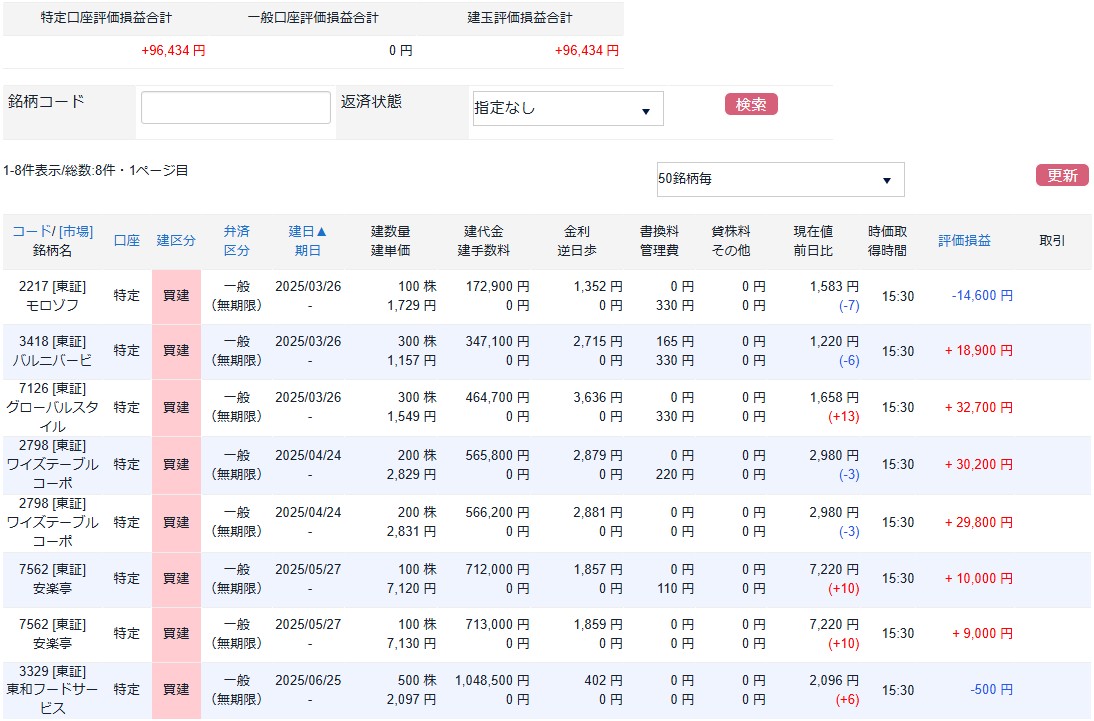Click the -500 円 valuation loss

pos(991,690)
